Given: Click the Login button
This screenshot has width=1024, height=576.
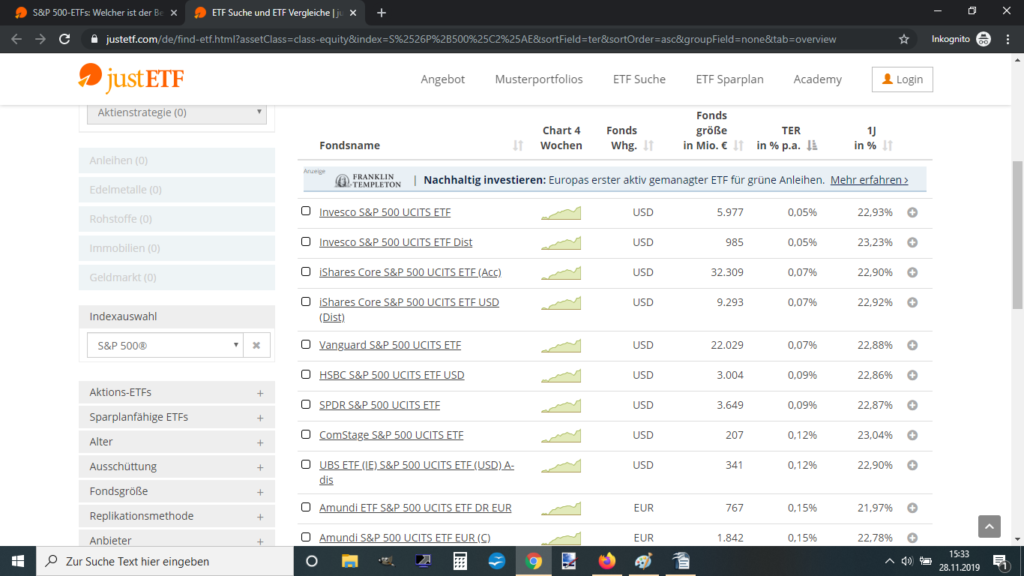Looking at the screenshot, I should (x=902, y=79).
